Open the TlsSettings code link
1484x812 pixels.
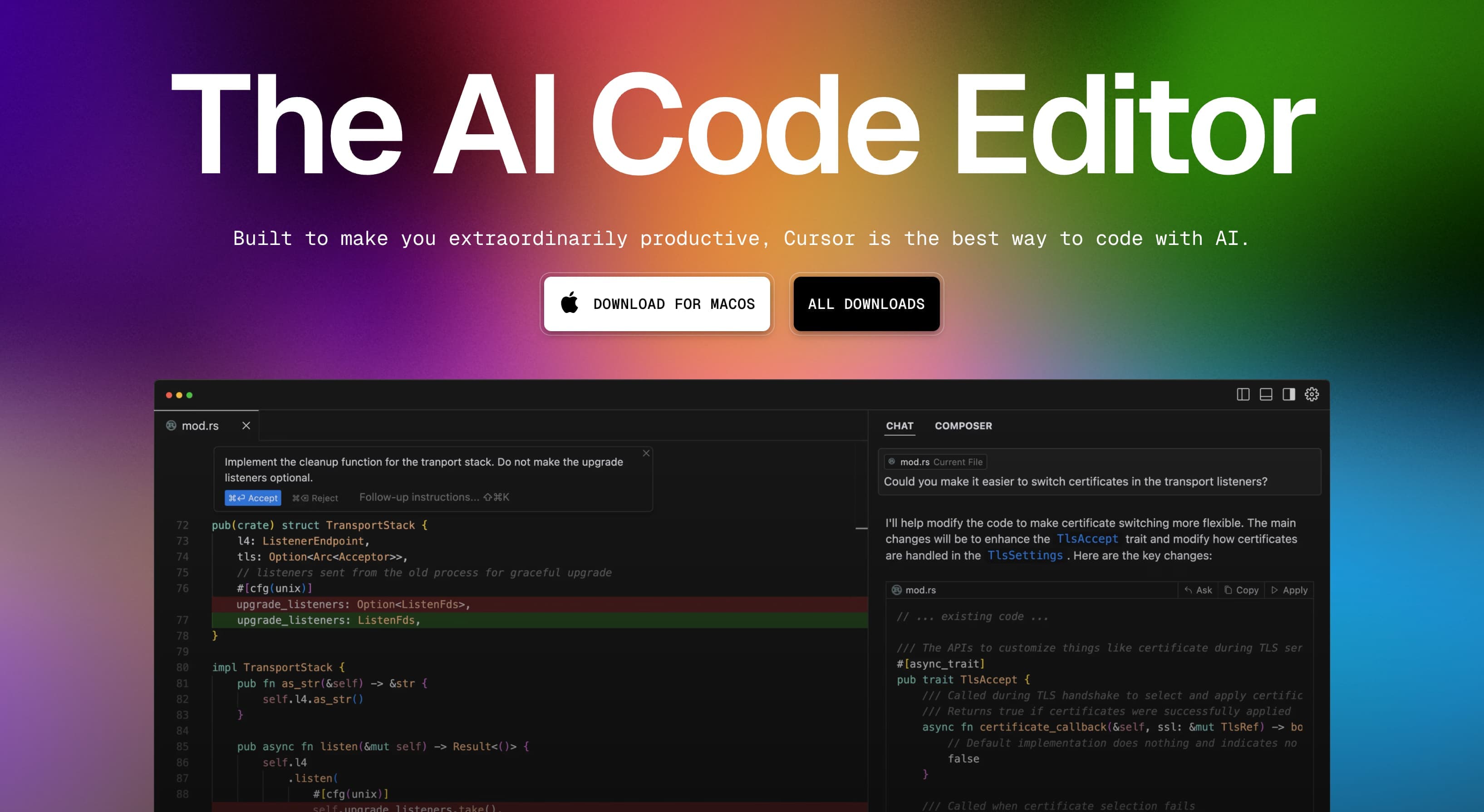[1025, 555]
